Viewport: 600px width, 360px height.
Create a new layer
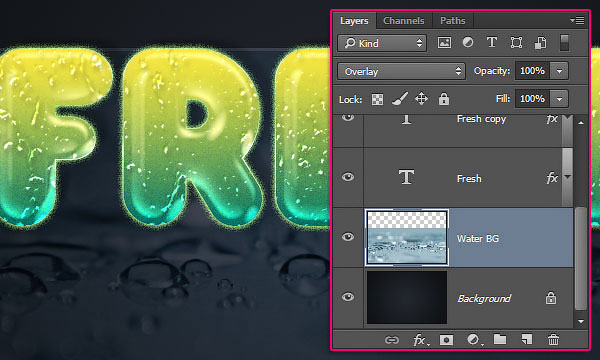[527, 339]
